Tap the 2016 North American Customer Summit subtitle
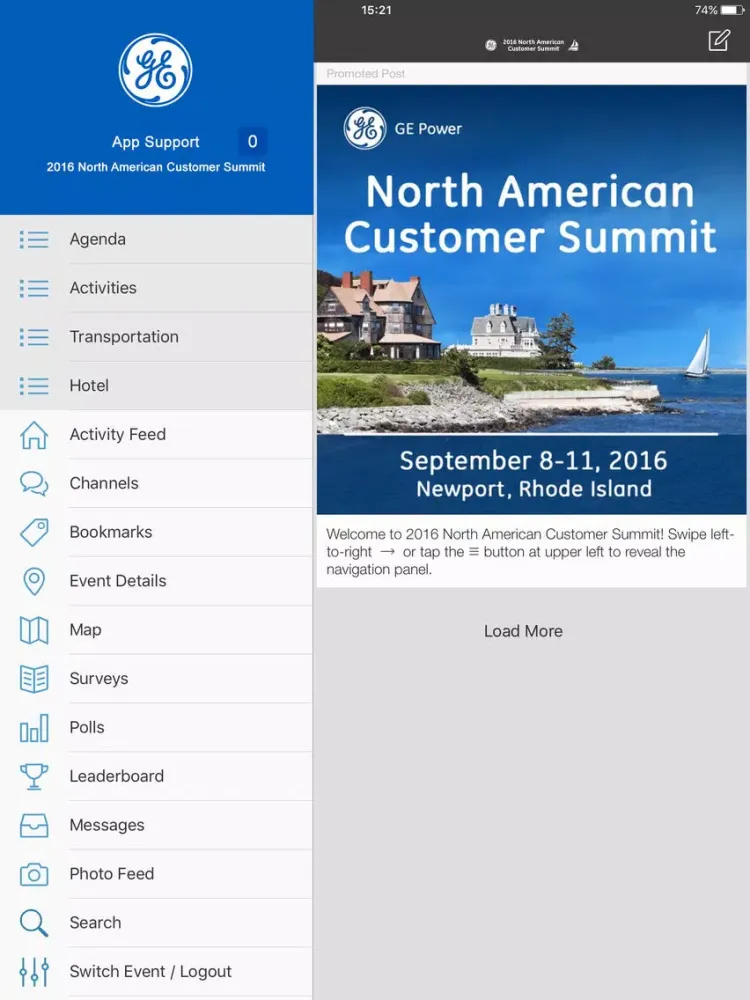The width and height of the screenshot is (750, 1000). tap(156, 167)
